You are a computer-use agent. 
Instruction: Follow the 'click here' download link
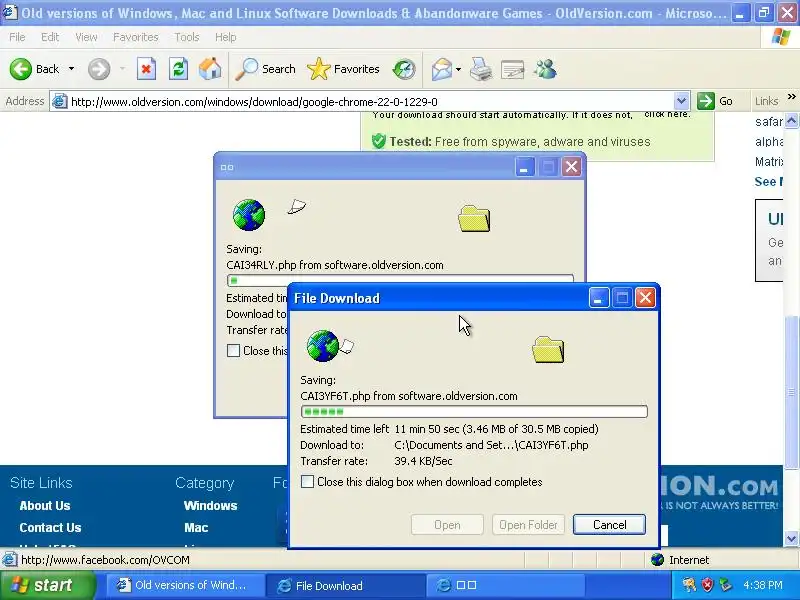click(667, 115)
